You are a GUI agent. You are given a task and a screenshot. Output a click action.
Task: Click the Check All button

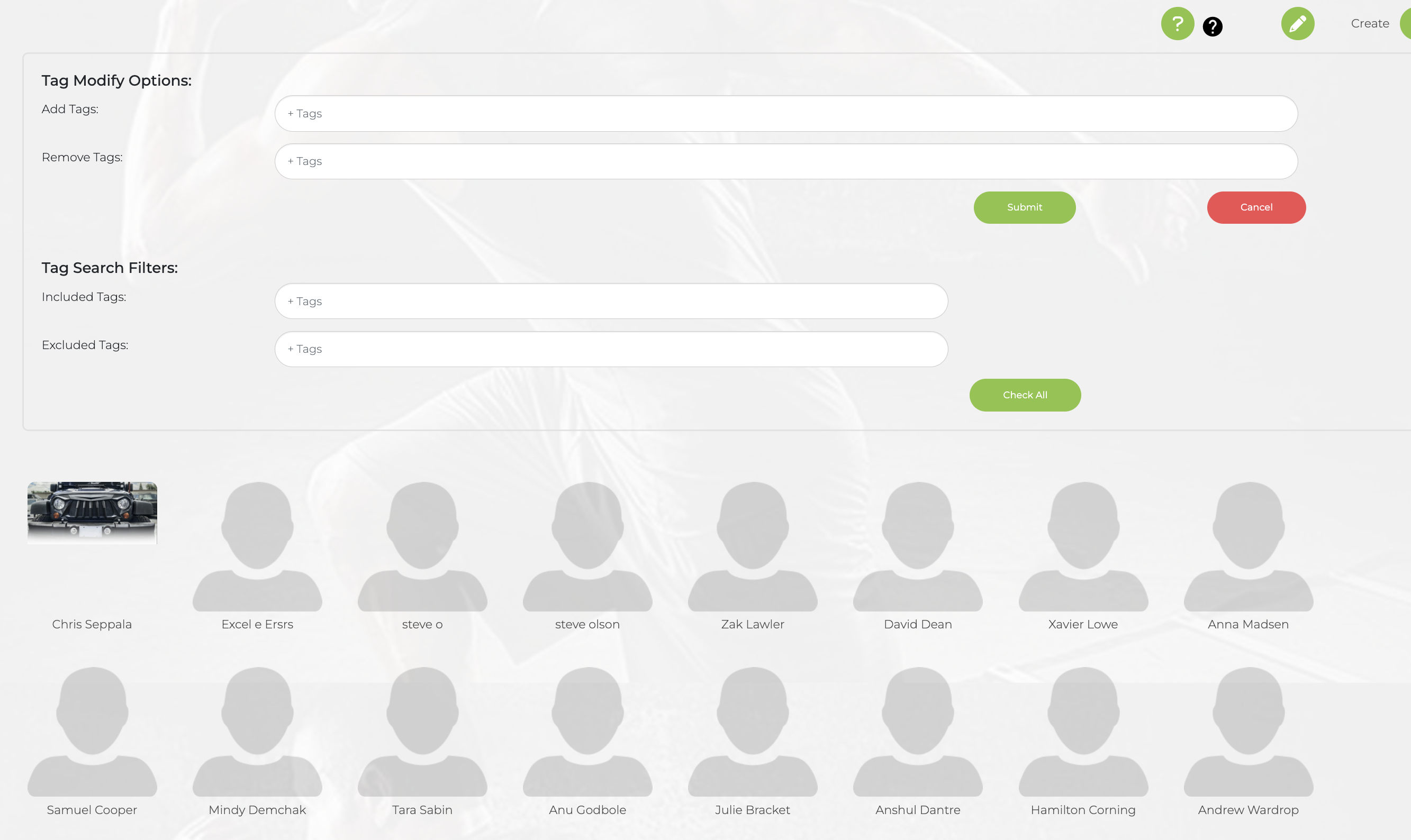click(x=1025, y=395)
